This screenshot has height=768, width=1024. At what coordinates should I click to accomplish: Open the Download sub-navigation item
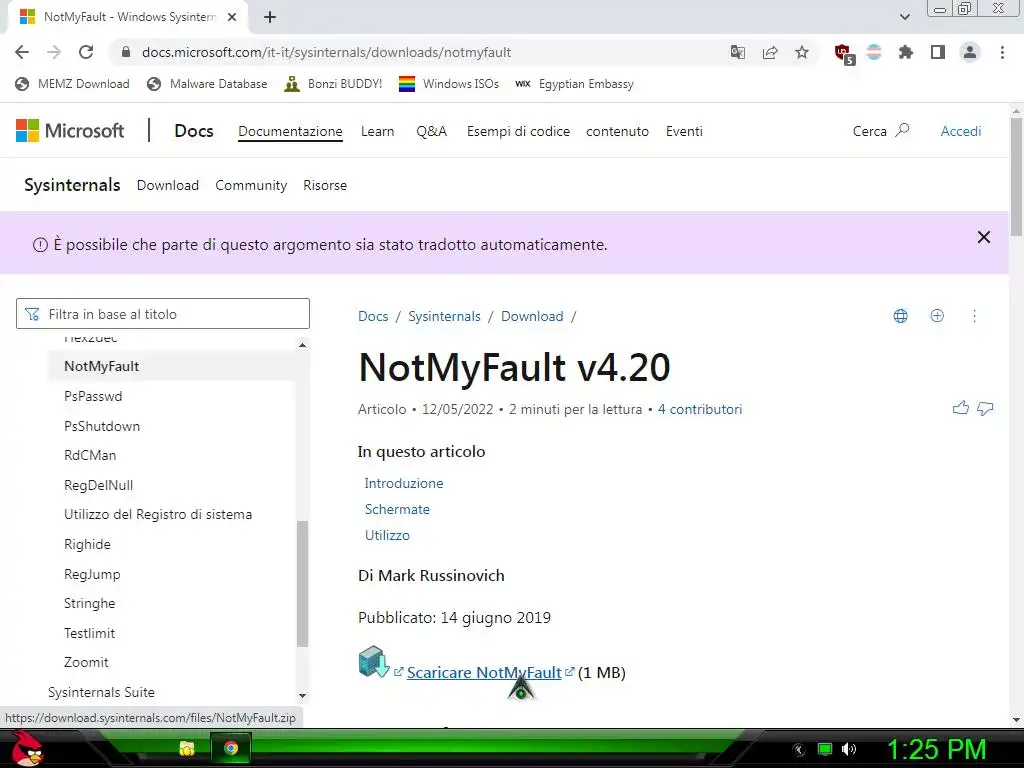point(168,185)
